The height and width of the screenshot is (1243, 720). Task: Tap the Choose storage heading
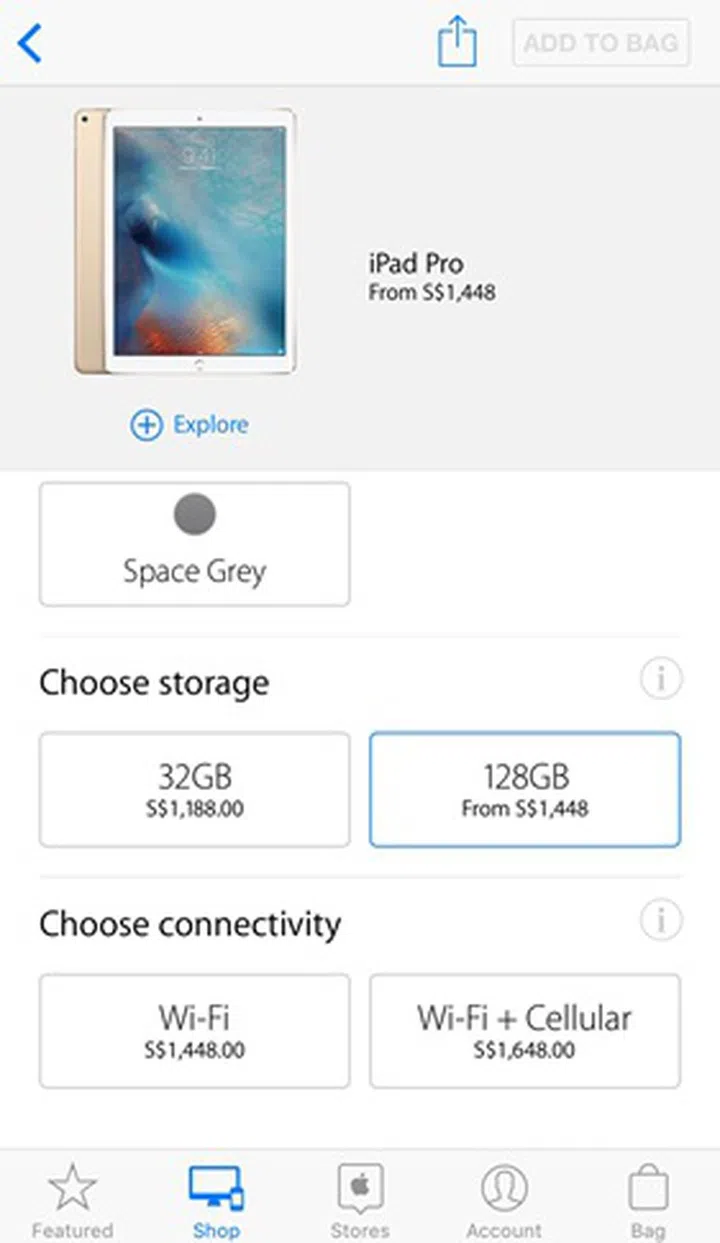pyautogui.click(x=154, y=684)
